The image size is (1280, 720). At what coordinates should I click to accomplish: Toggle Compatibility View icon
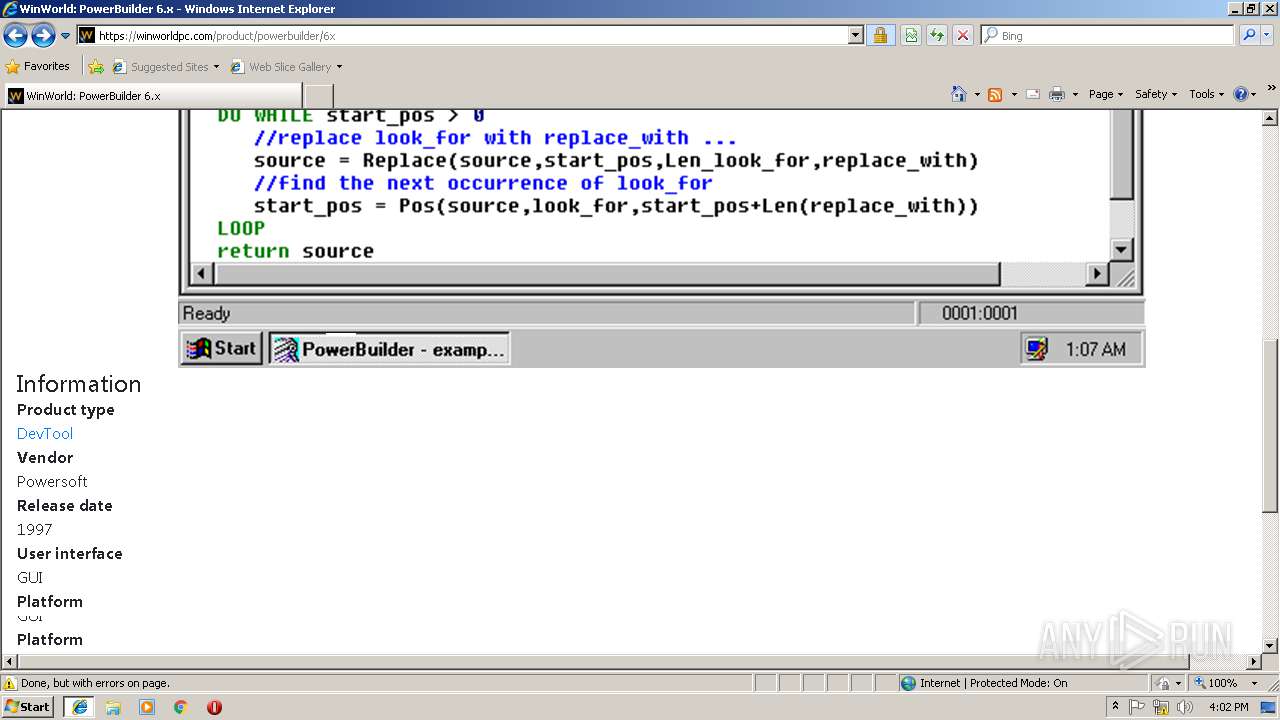tap(911, 35)
